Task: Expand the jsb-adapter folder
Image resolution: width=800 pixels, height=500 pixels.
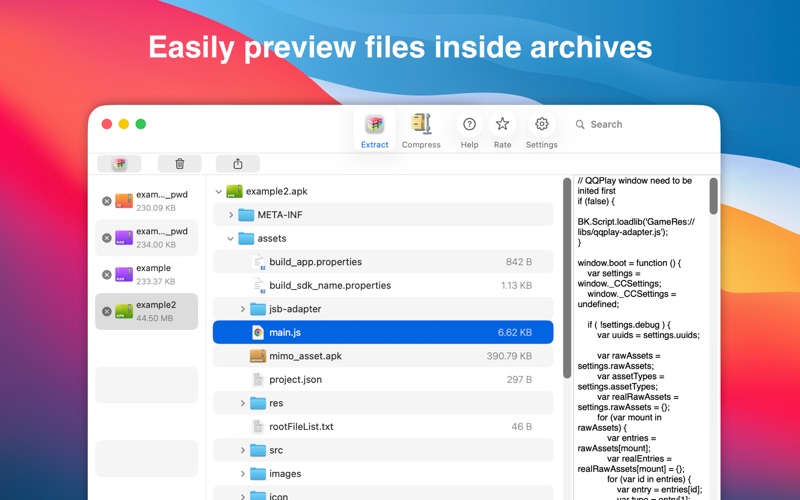Action: [243, 309]
